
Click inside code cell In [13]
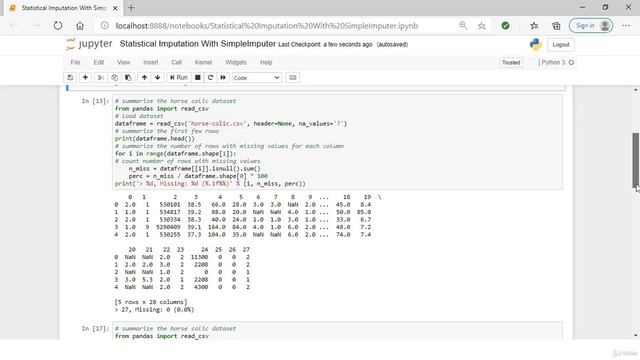click(337, 142)
